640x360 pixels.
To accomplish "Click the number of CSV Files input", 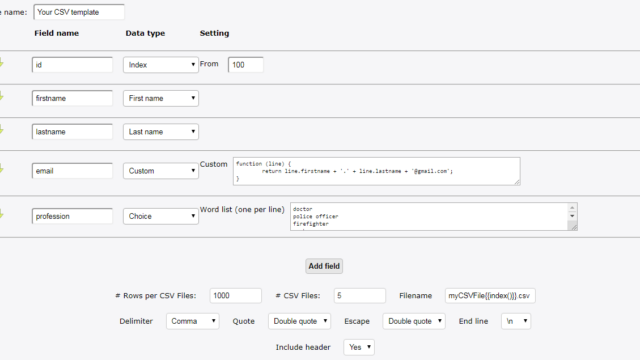I will [360, 296].
